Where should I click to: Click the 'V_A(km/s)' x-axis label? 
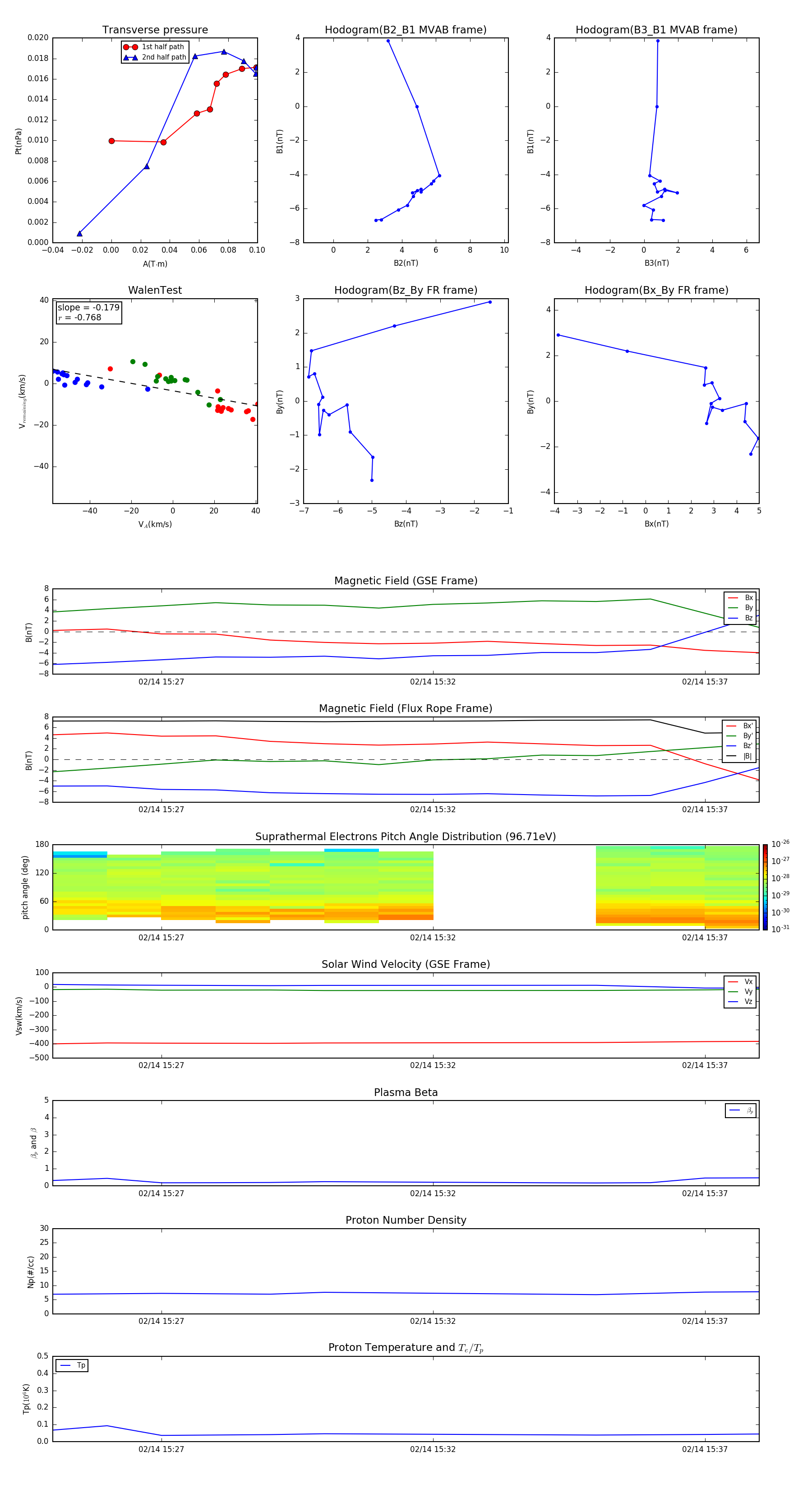click(x=155, y=524)
